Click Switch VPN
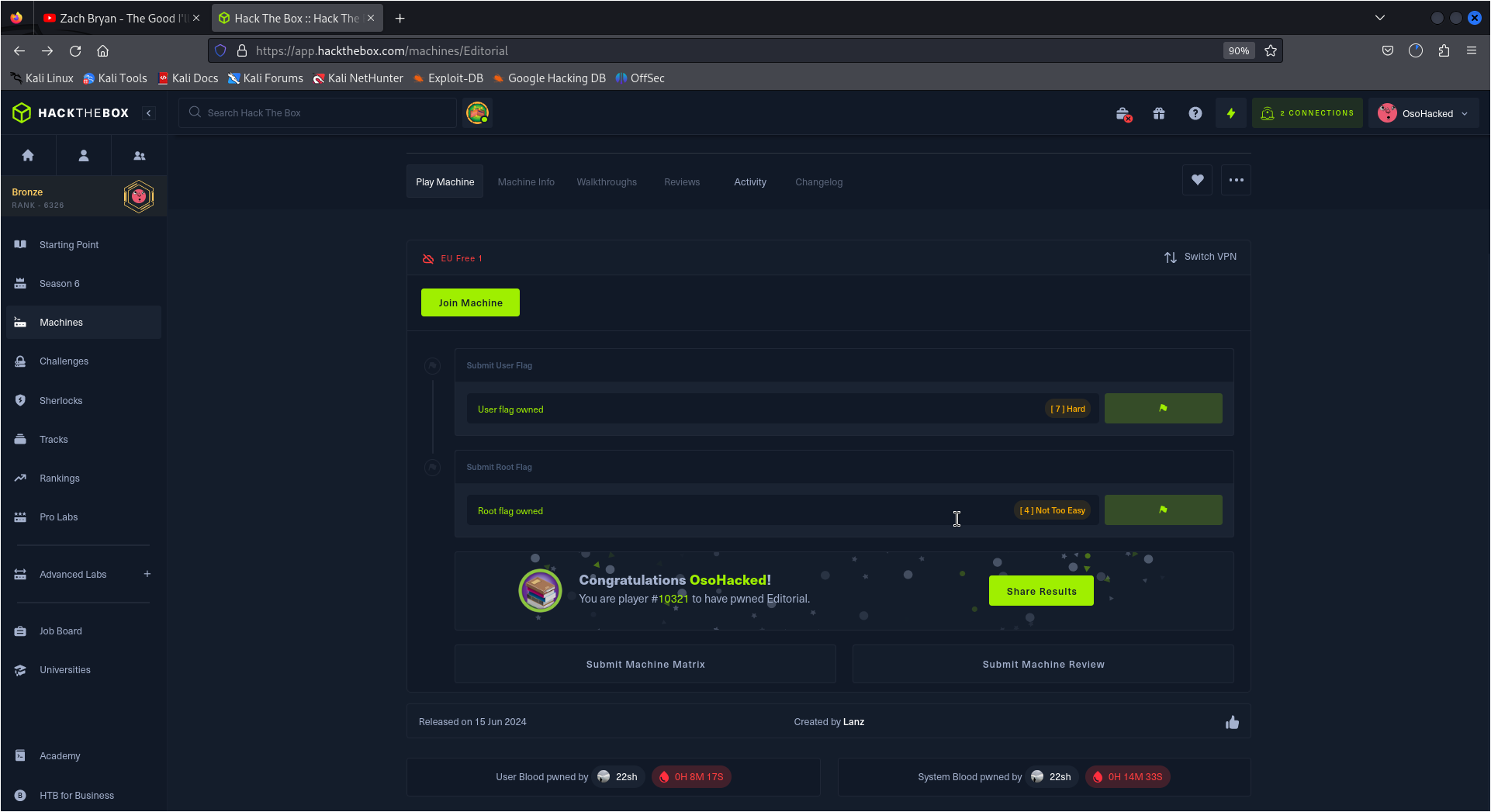1491x812 pixels. [x=1201, y=257]
